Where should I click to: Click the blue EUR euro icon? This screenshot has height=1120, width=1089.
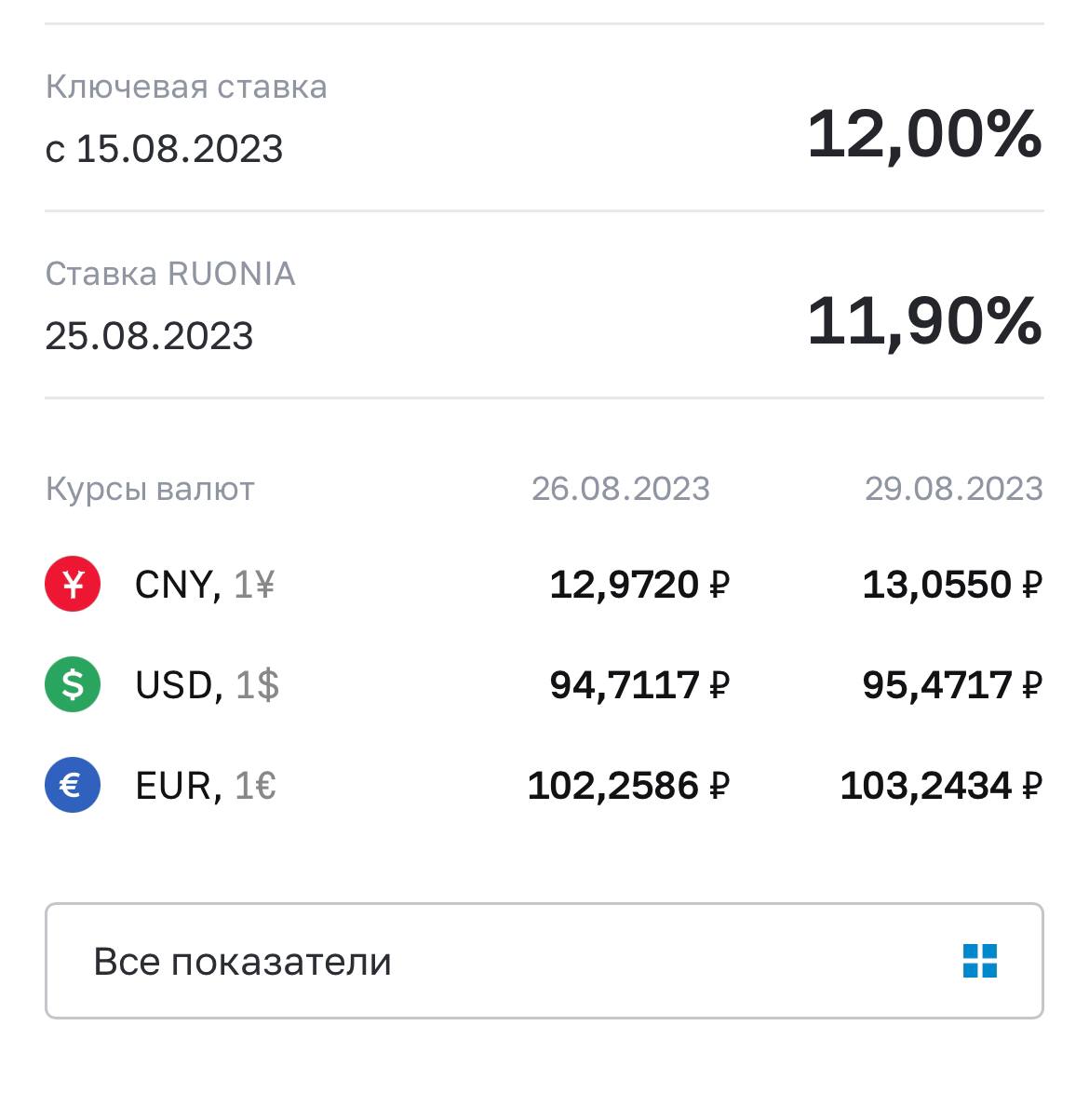pyautogui.click(x=73, y=786)
